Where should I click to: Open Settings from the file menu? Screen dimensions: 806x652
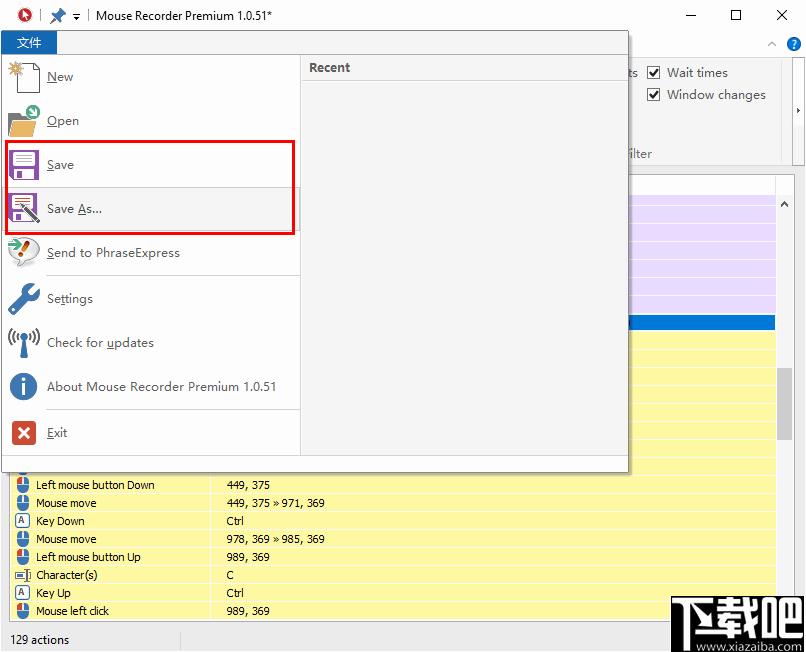pyautogui.click(x=151, y=299)
